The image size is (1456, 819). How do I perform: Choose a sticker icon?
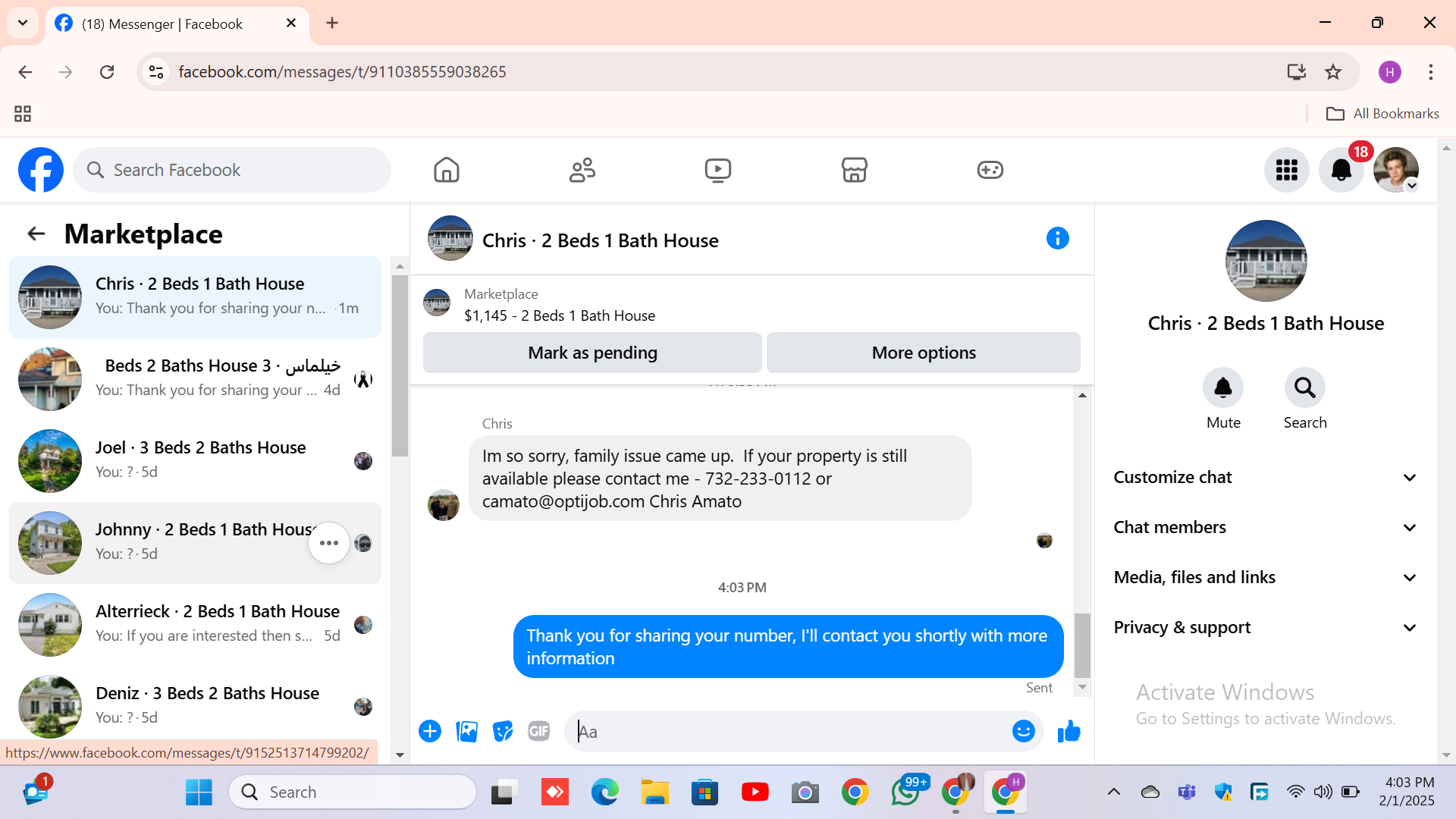tap(503, 732)
